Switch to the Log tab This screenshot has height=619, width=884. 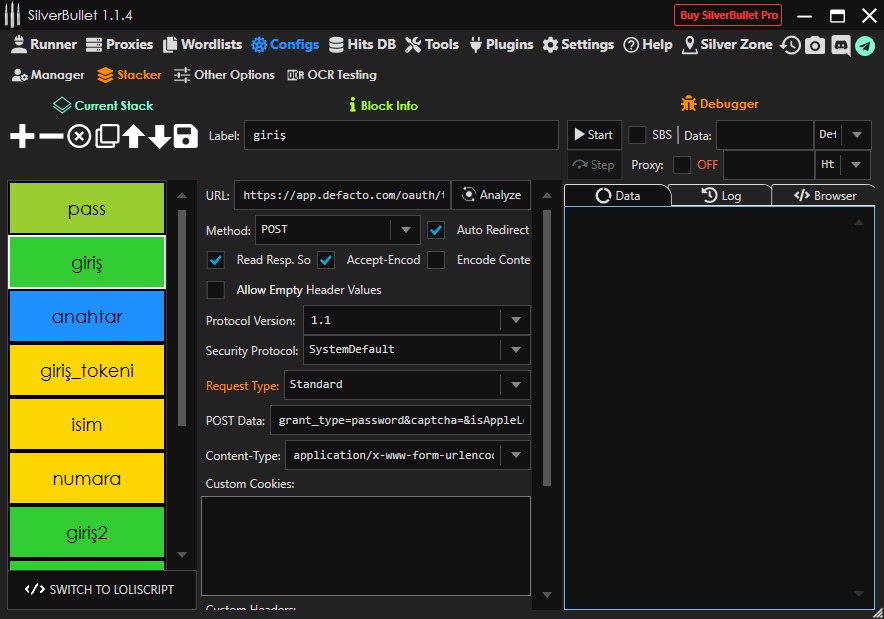click(x=721, y=196)
